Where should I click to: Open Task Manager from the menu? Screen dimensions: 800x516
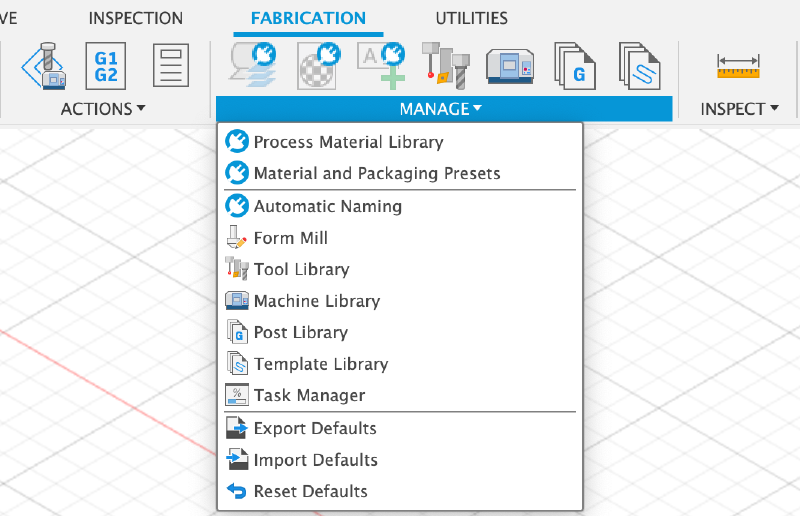[x=400, y=395]
